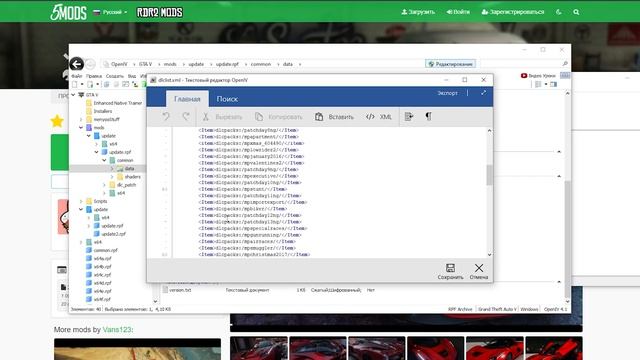Screen dimensions: 640x360
Task: Select Enhanced Native Trainer folder in tree
Action: click(114, 103)
